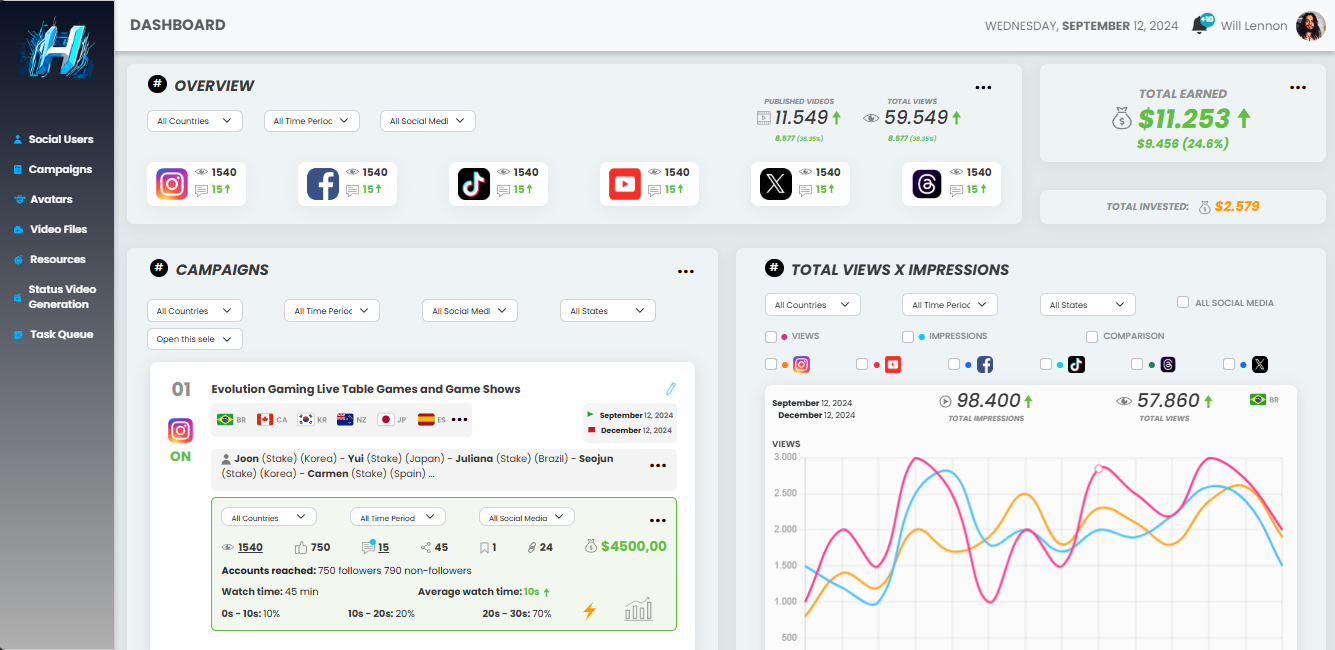Expand All Time Period dropdown in chart panel
1335x650 pixels.
pyautogui.click(x=949, y=305)
